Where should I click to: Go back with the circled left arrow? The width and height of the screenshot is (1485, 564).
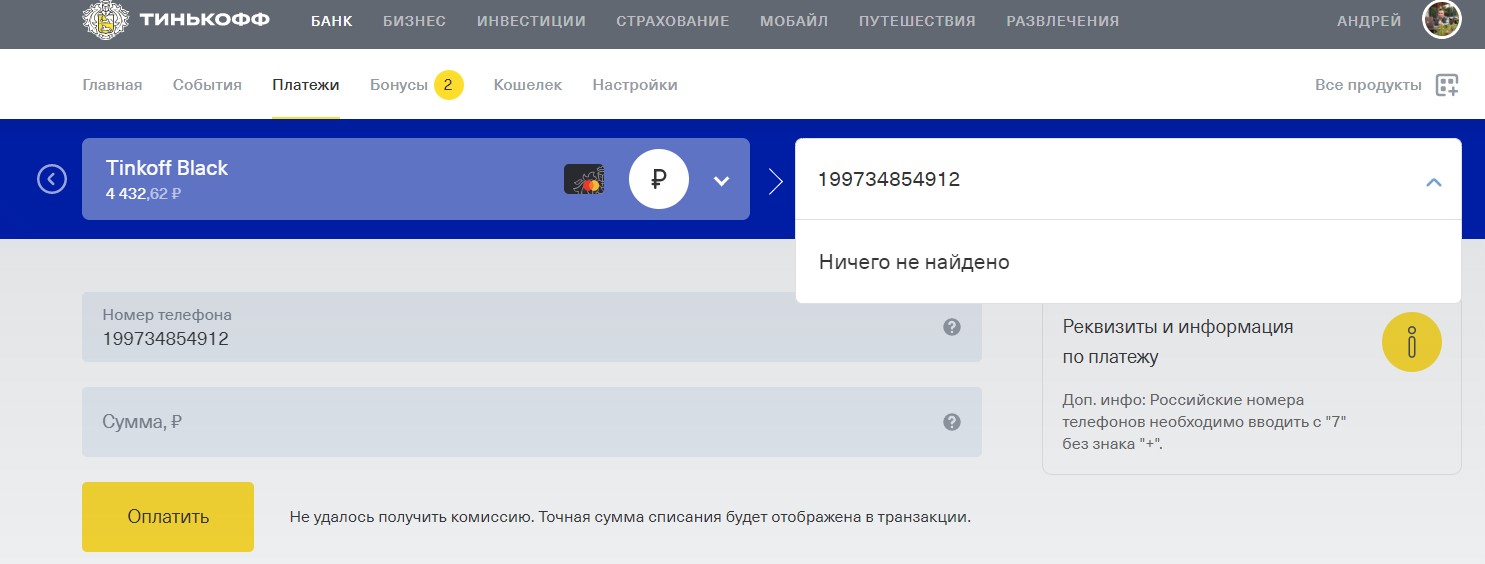click(x=52, y=179)
